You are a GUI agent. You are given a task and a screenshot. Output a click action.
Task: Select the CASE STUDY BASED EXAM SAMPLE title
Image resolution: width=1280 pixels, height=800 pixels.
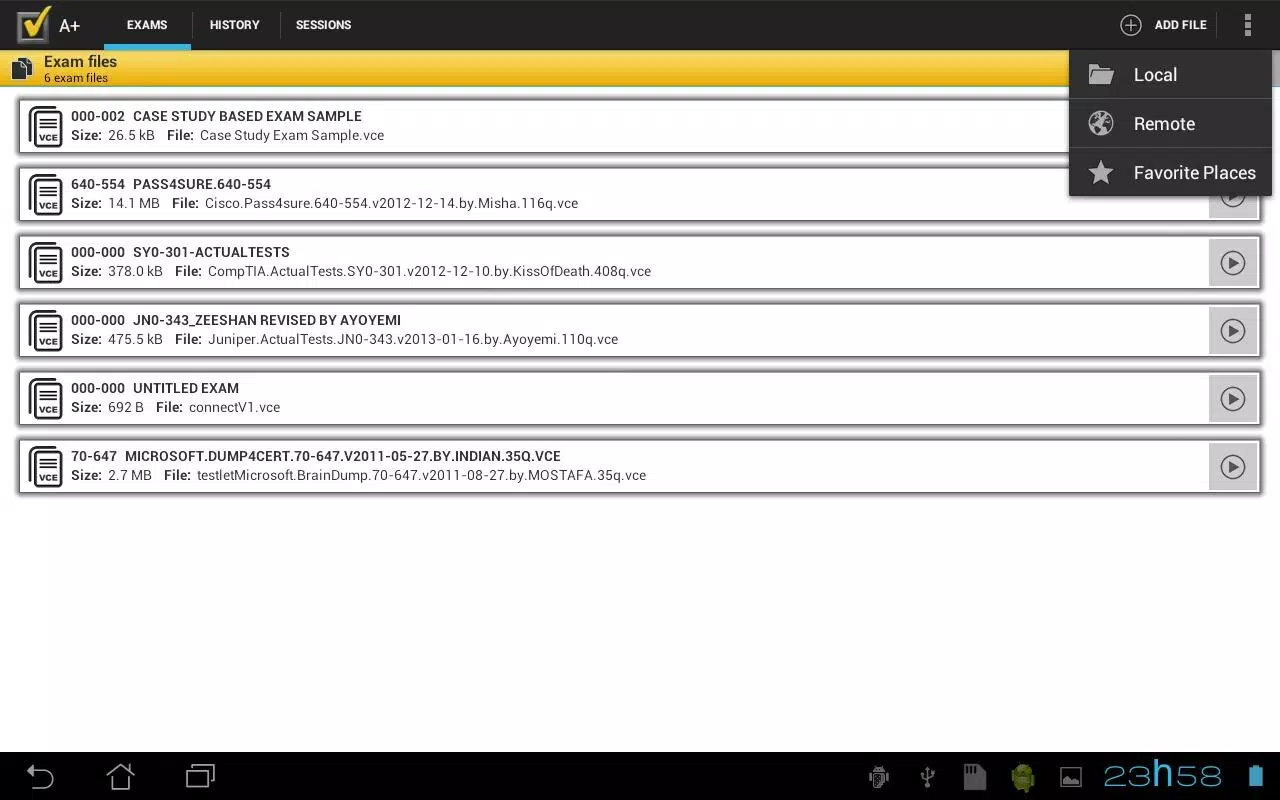pos(247,116)
